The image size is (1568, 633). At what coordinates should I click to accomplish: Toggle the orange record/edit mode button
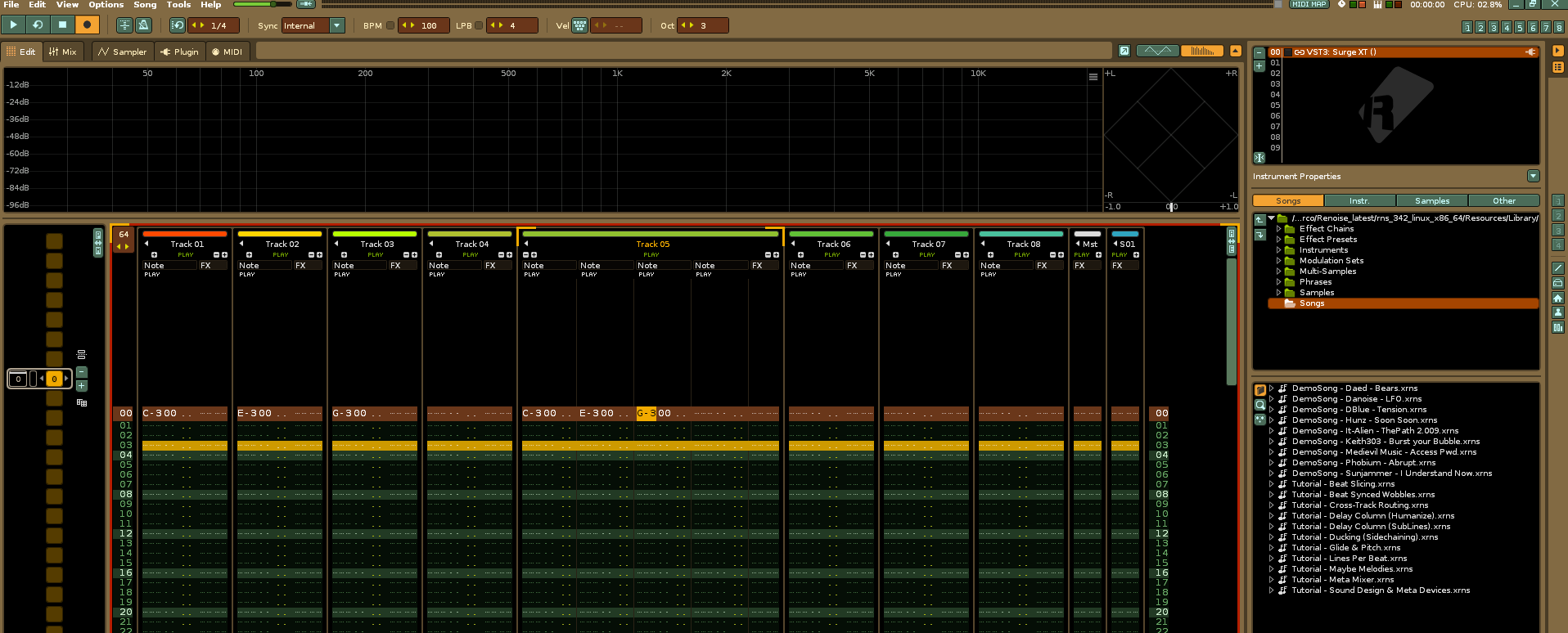87,25
